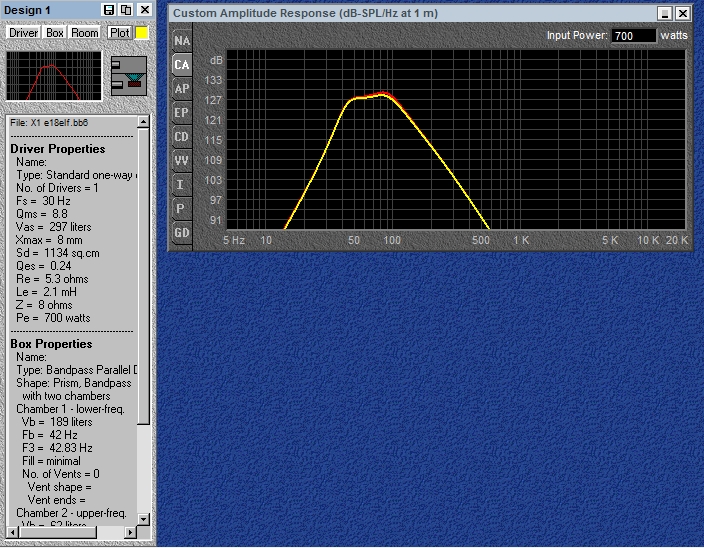Click the 'Qms = 8.8' value
Image resolution: width=704 pixels, height=548 pixels.
(x=42, y=214)
